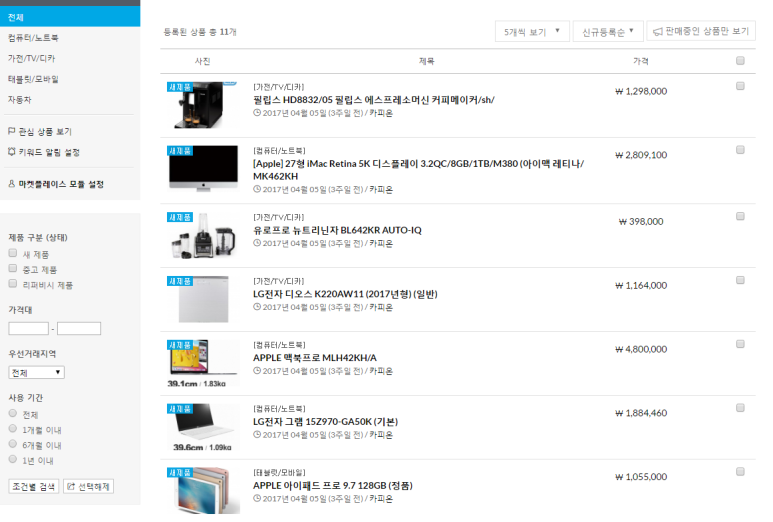
Task: Open the 태블릿/모바일 category
Action: [33, 79]
